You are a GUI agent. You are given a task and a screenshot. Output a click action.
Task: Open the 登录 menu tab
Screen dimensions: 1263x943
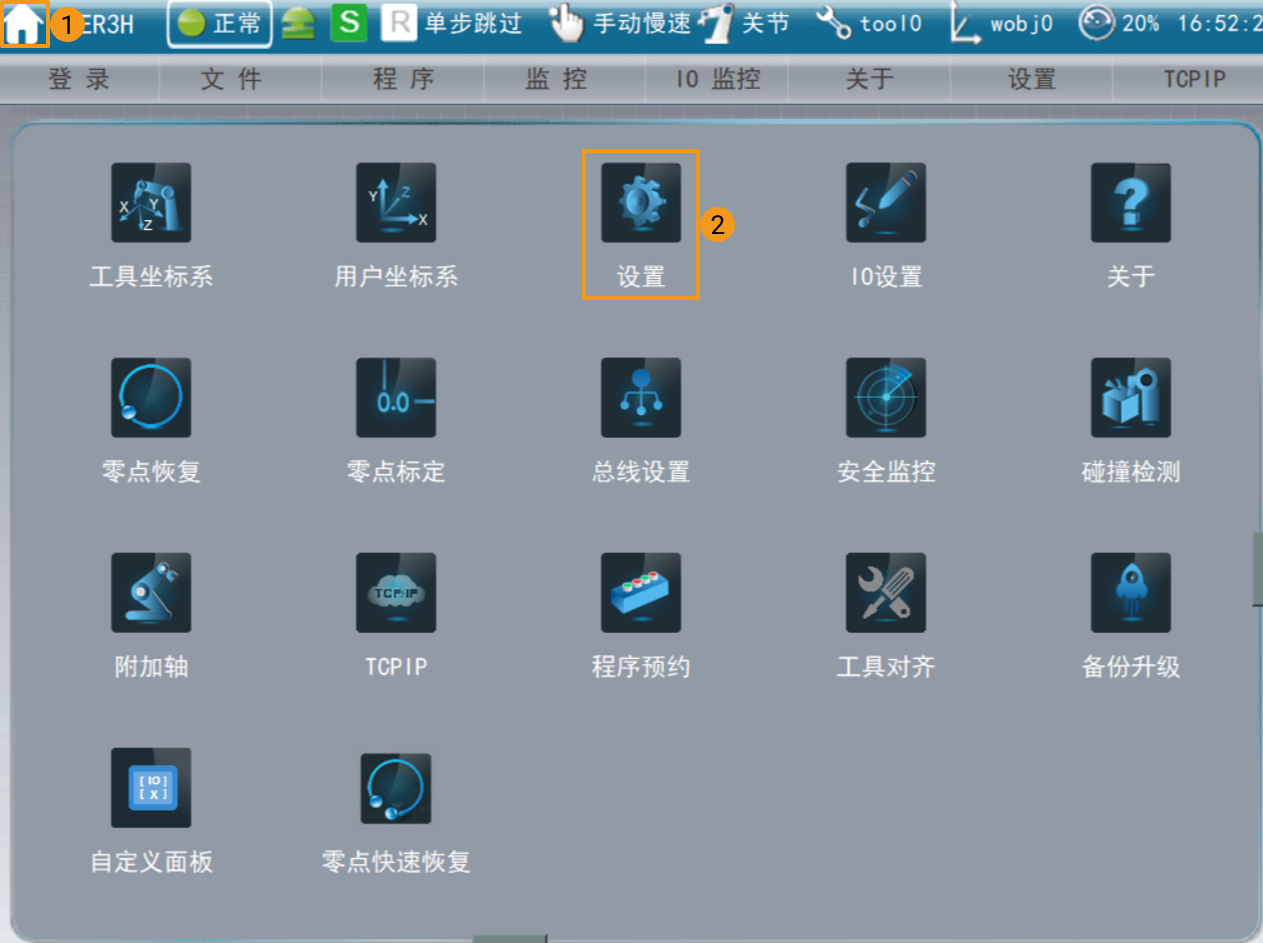pyautogui.click(x=79, y=80)
